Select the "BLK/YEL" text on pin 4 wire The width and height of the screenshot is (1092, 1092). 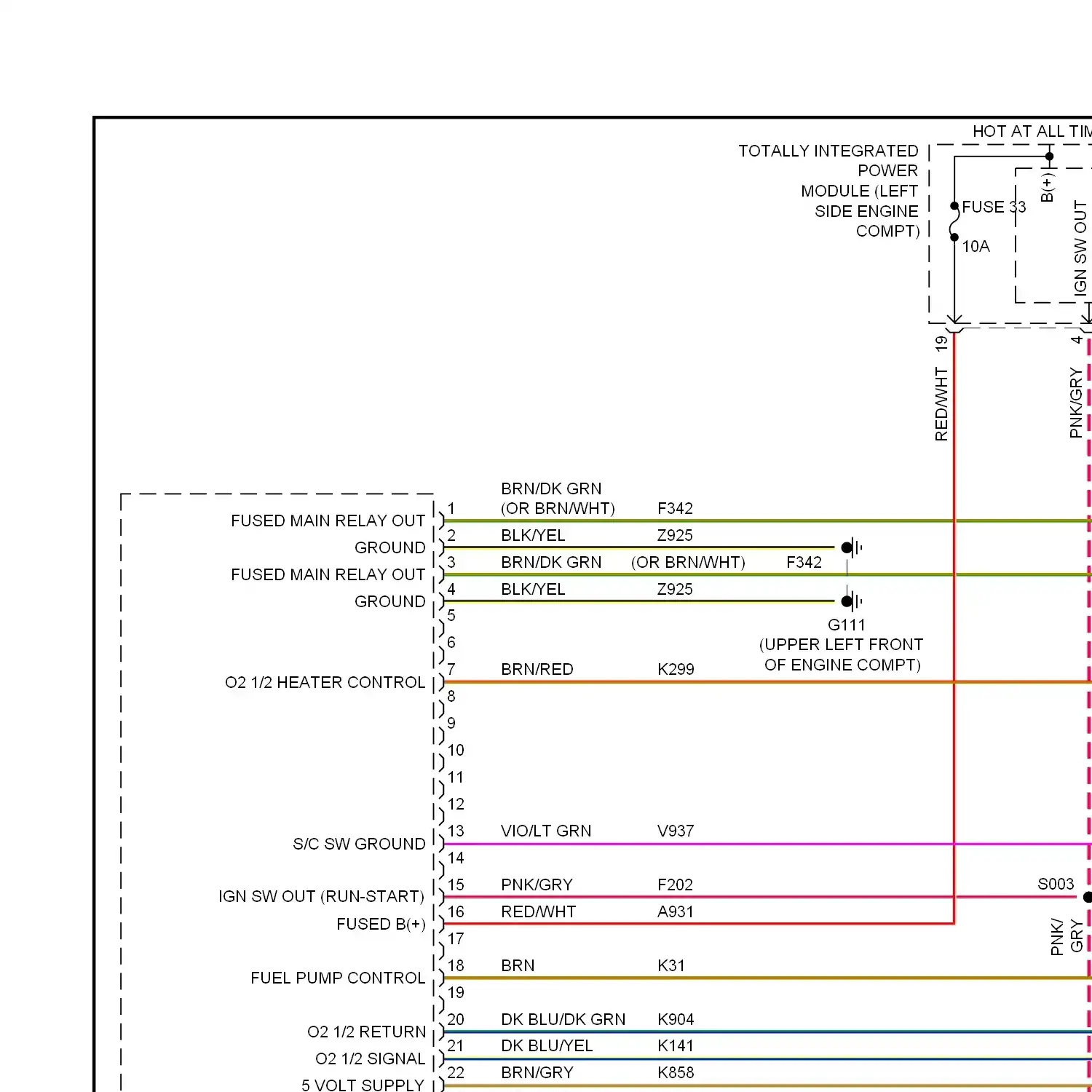click(x=533, y=590)
